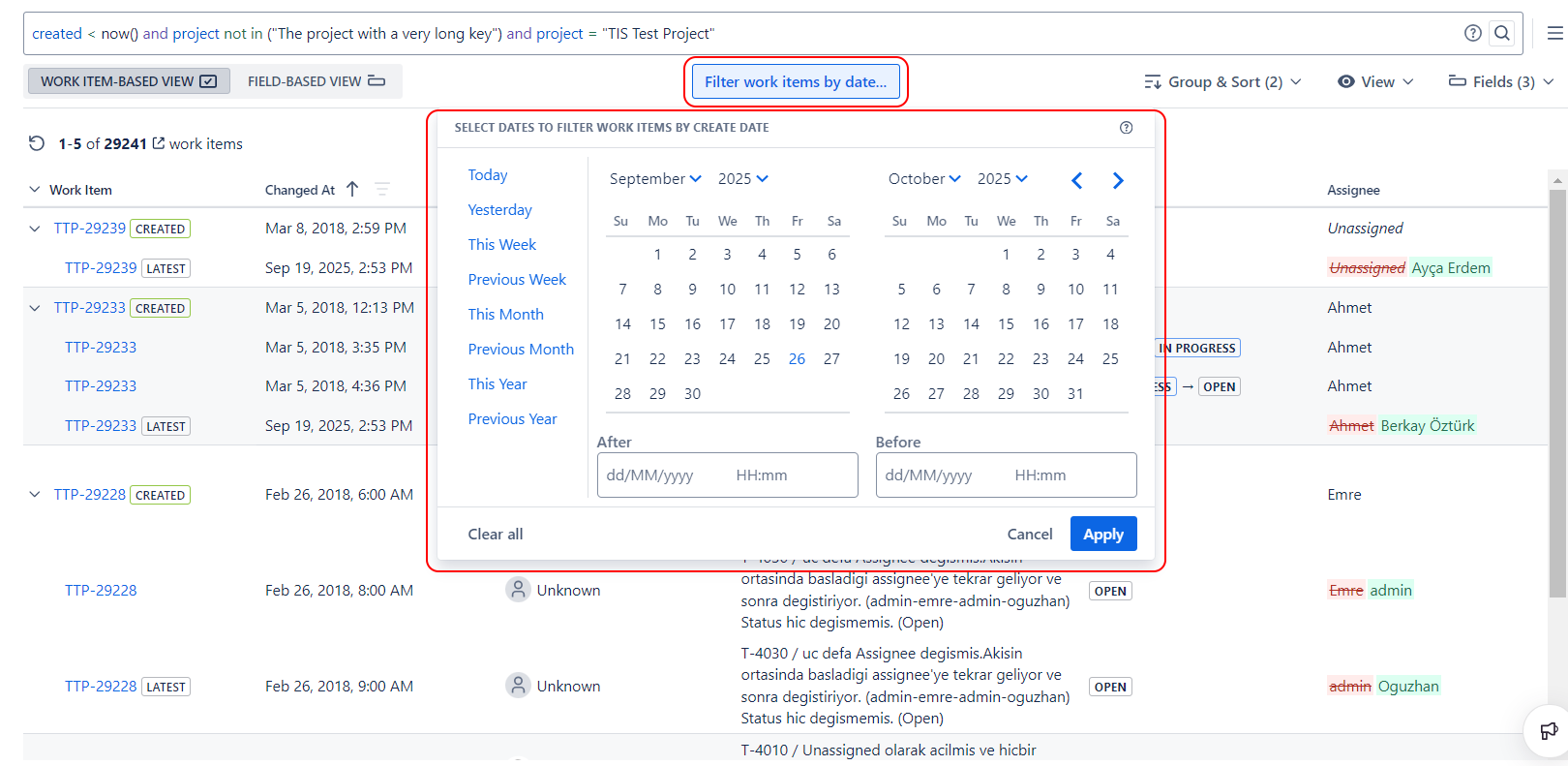Open query syntax help icon
Screen dimensions: 1568x766
click(1472, 33)
